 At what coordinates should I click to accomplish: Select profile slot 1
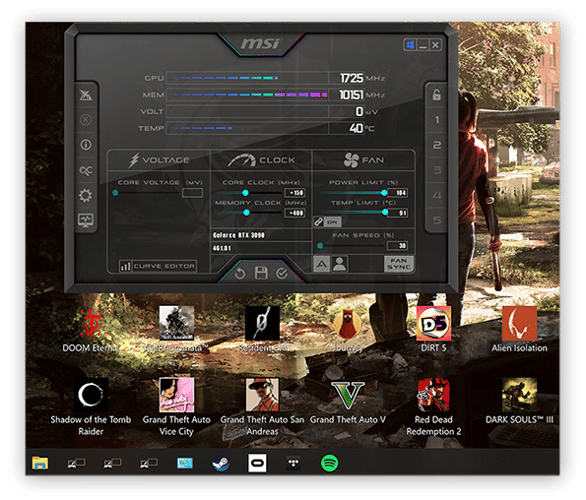click(x=437, y=120)
